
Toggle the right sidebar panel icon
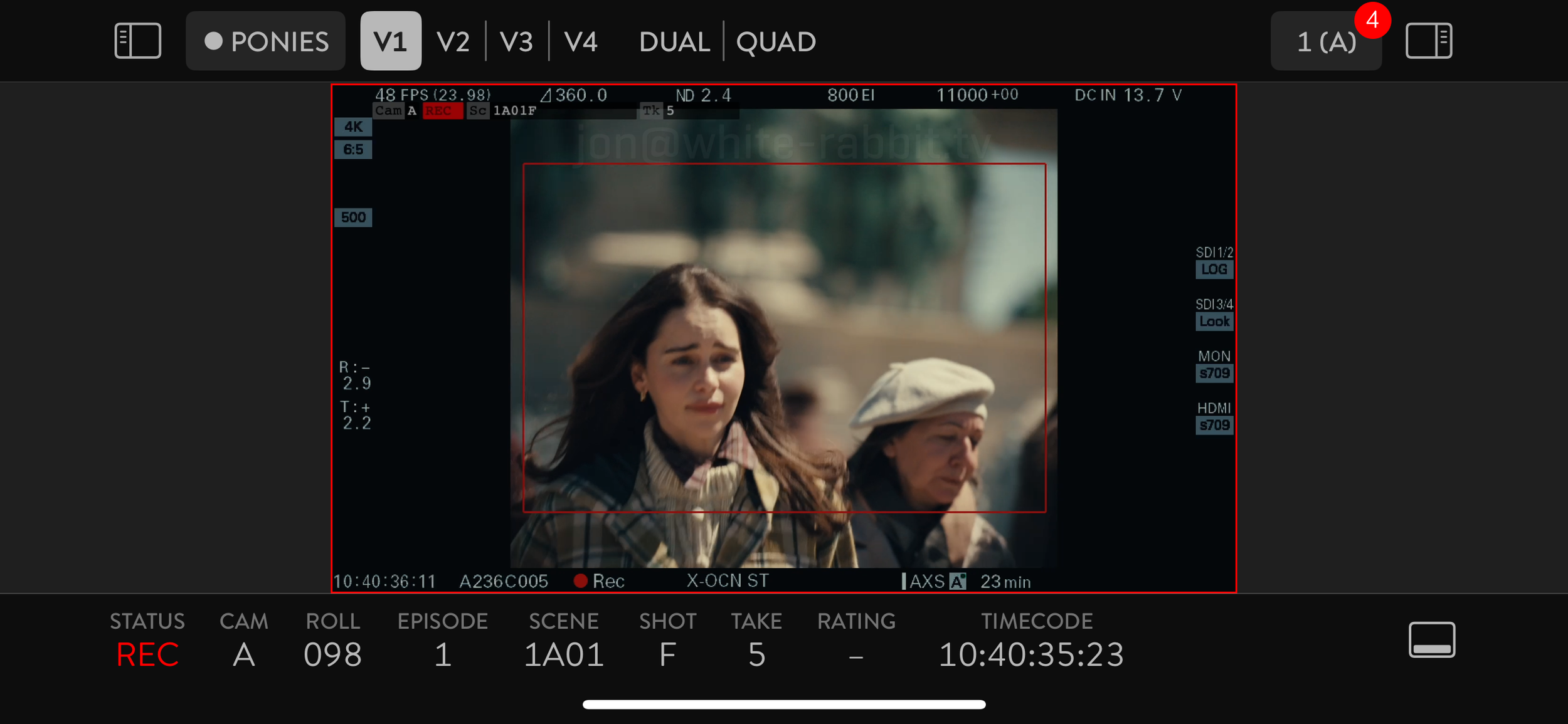1428,41
